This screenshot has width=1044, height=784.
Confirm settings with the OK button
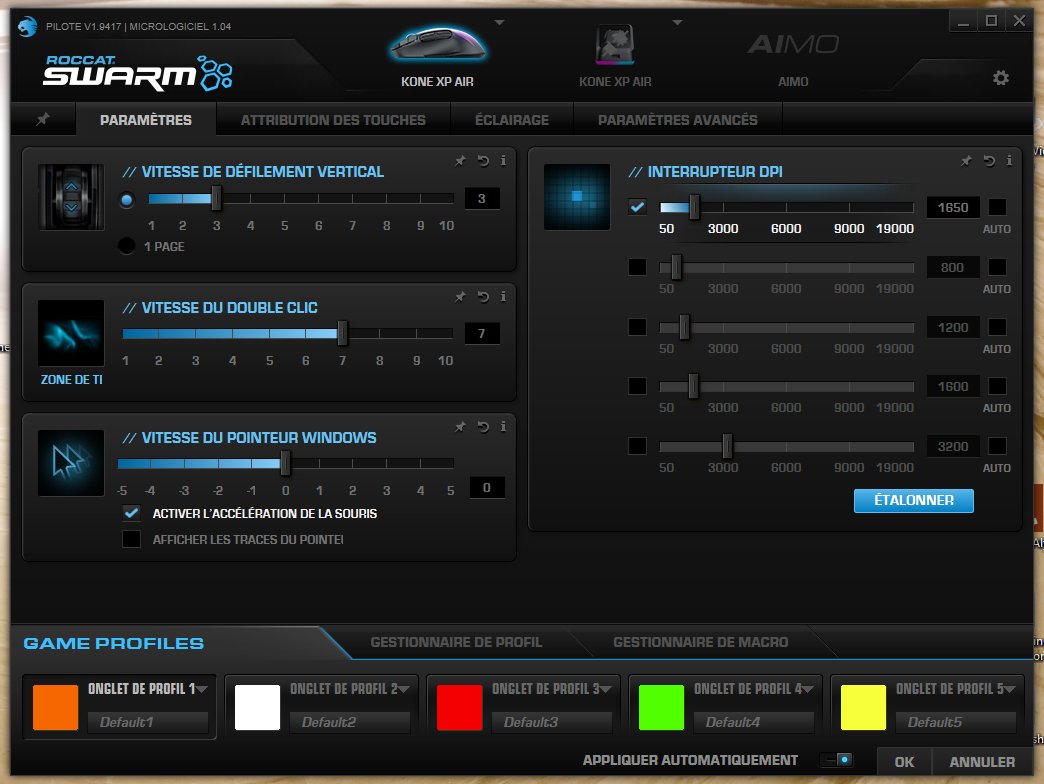pyautogui.click(x=903, y=761)
